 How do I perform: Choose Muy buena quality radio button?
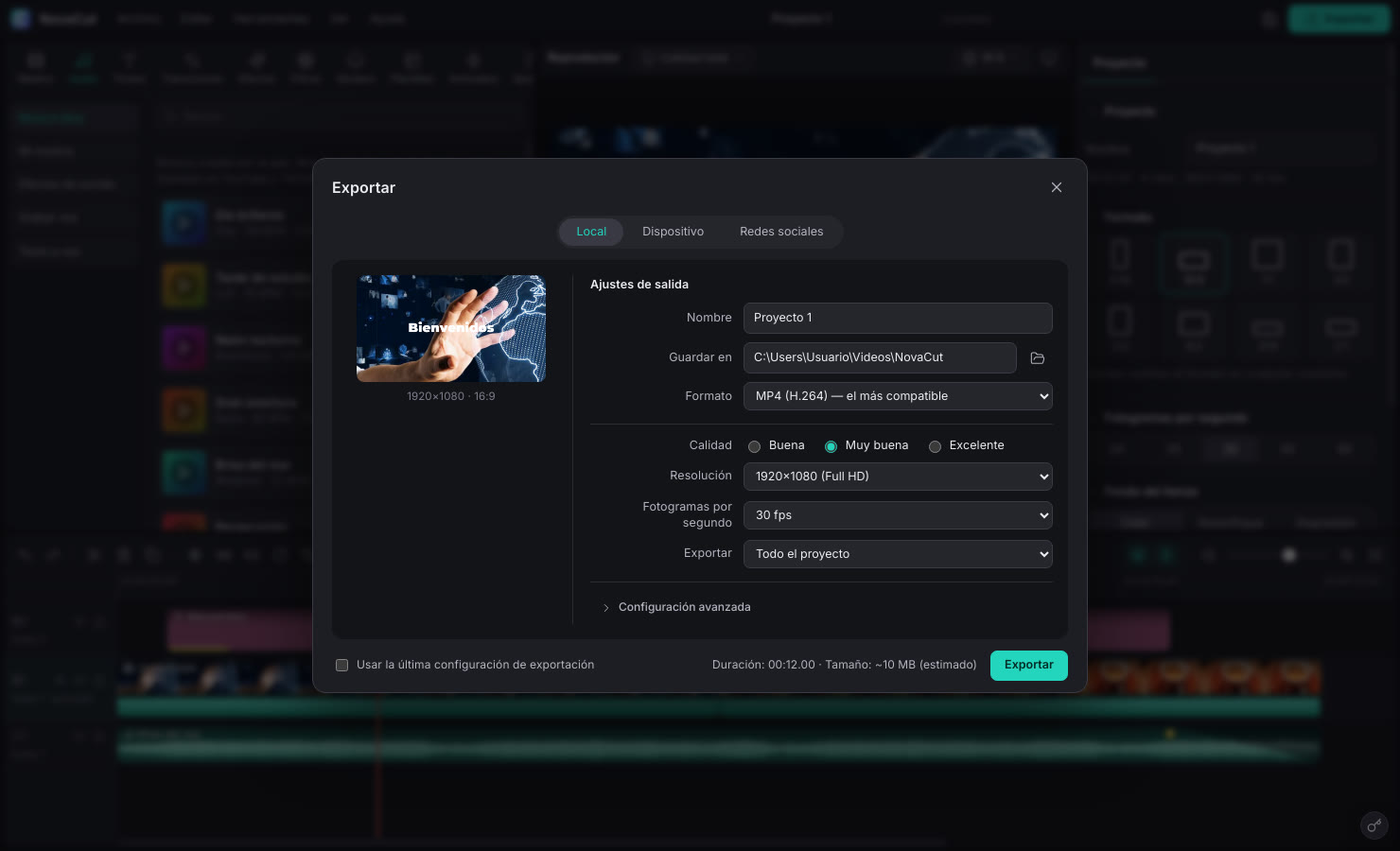pyautogui.click(x=831, y=446)
